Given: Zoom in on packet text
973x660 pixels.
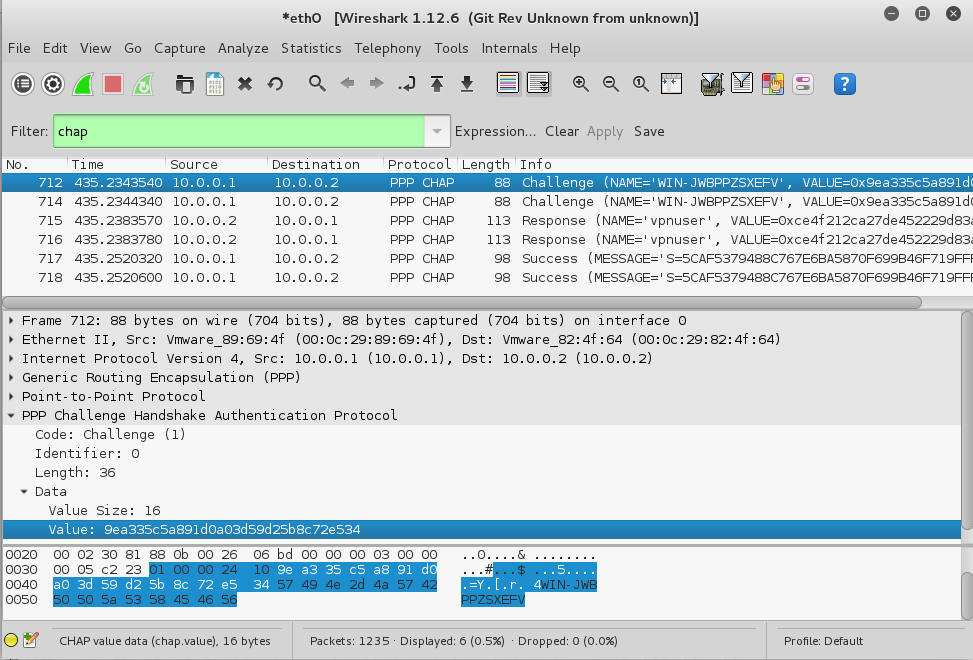Looking at the screenshot, I should pyautogui.click(x=580, y=84).
